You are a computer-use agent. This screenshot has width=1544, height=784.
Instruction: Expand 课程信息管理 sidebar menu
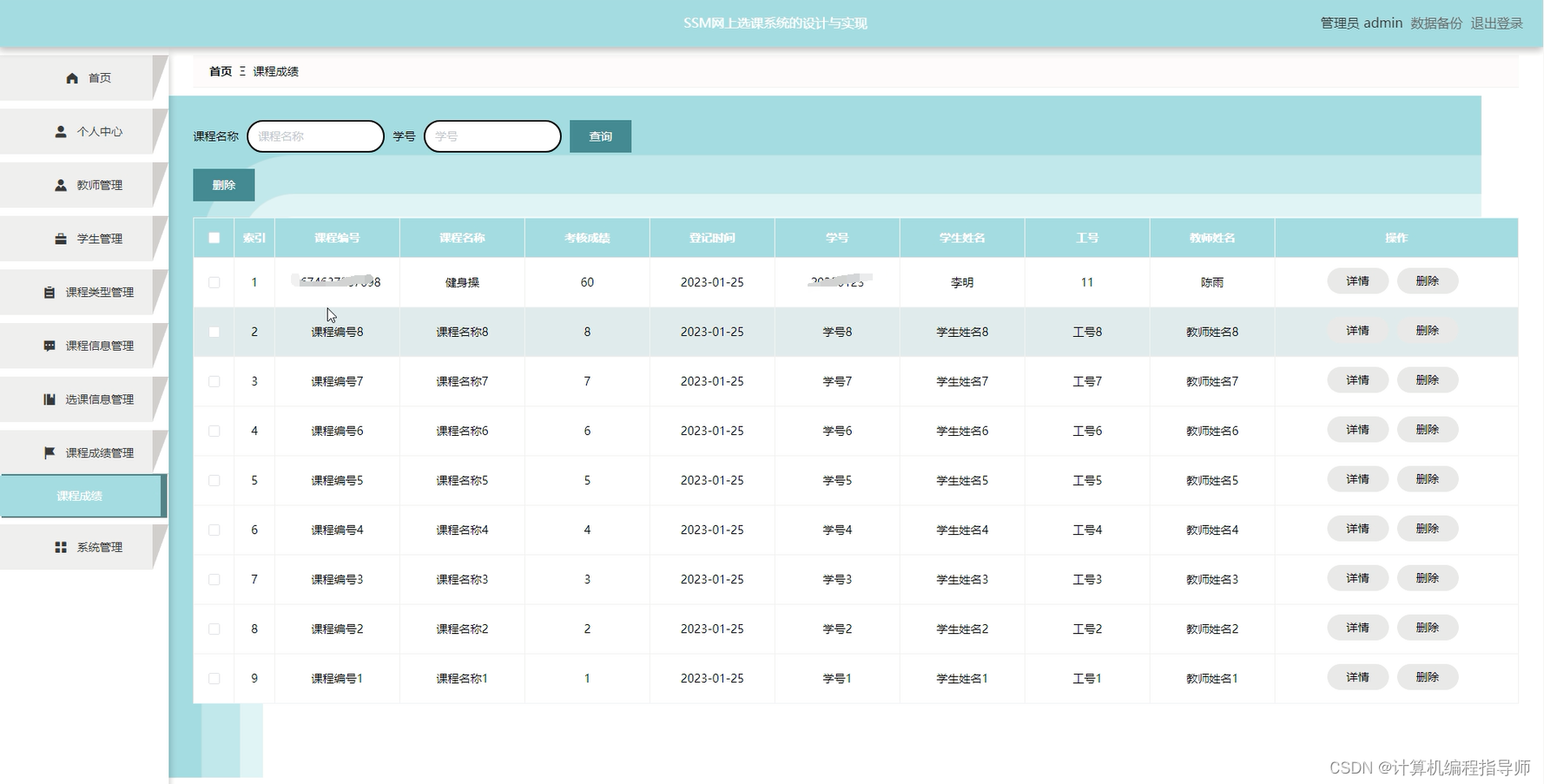click(x=82, y=346)
